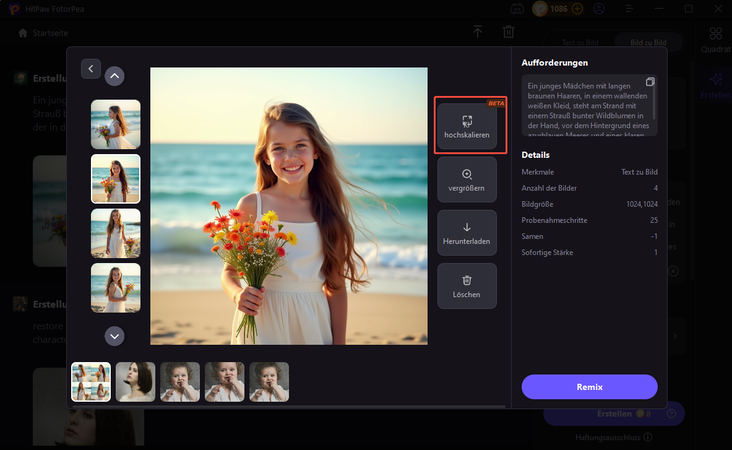Open the second baby portrait history thumbnail
732x450 pixels.
coord(225,382)
